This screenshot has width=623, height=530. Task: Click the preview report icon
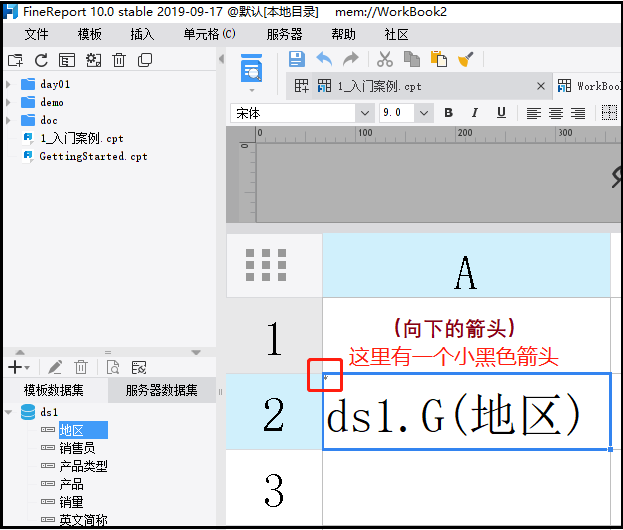(x=252, y=68)
